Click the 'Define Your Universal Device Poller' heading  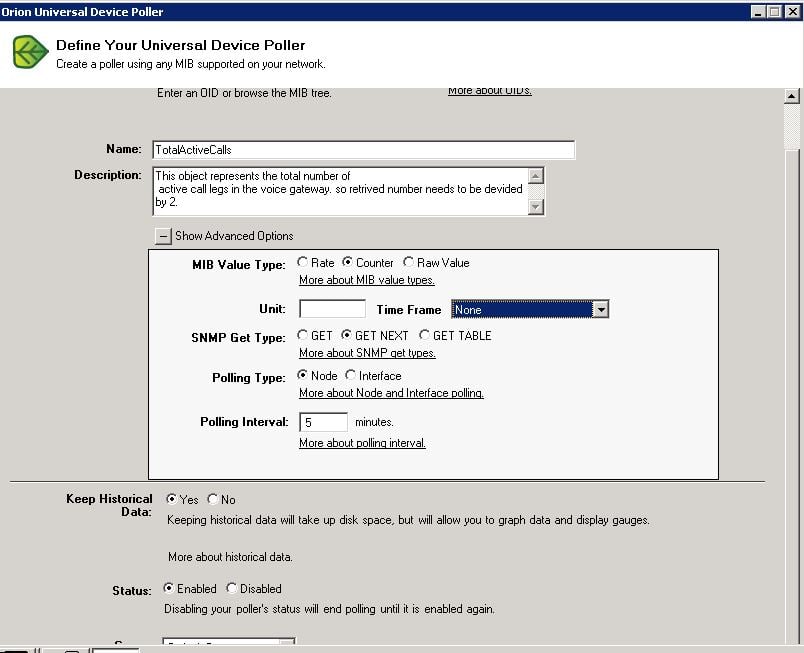180,45
